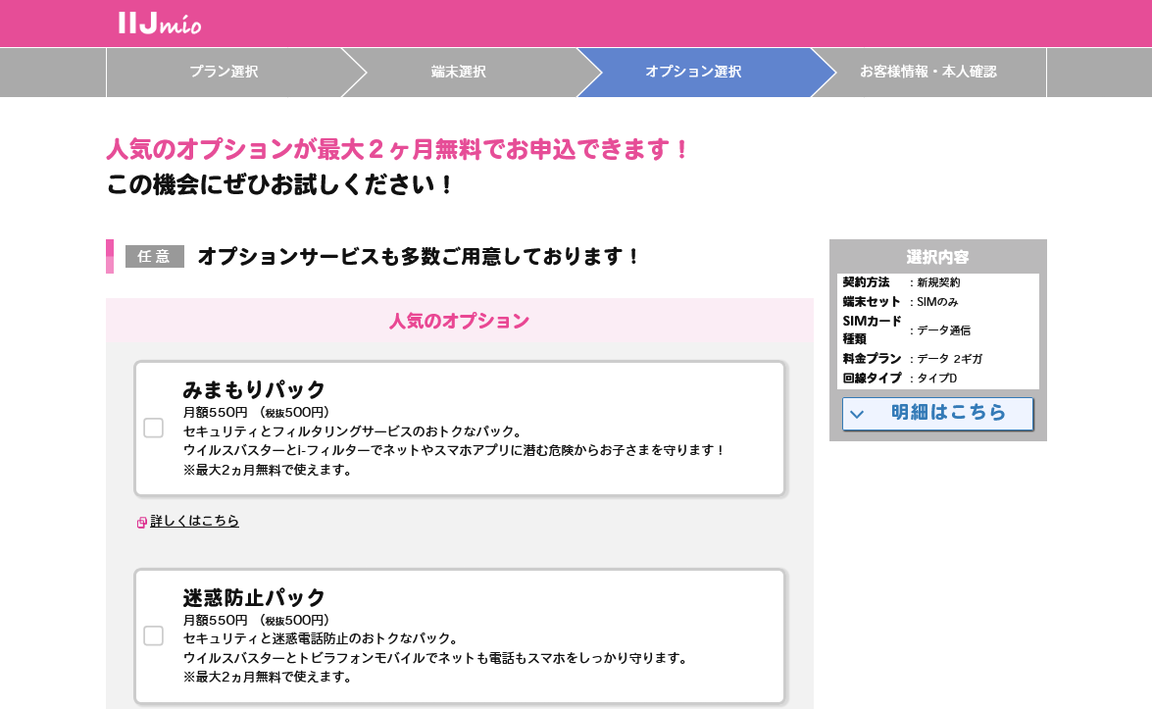Click the 迷惑防止パック title text

[254, 597]
